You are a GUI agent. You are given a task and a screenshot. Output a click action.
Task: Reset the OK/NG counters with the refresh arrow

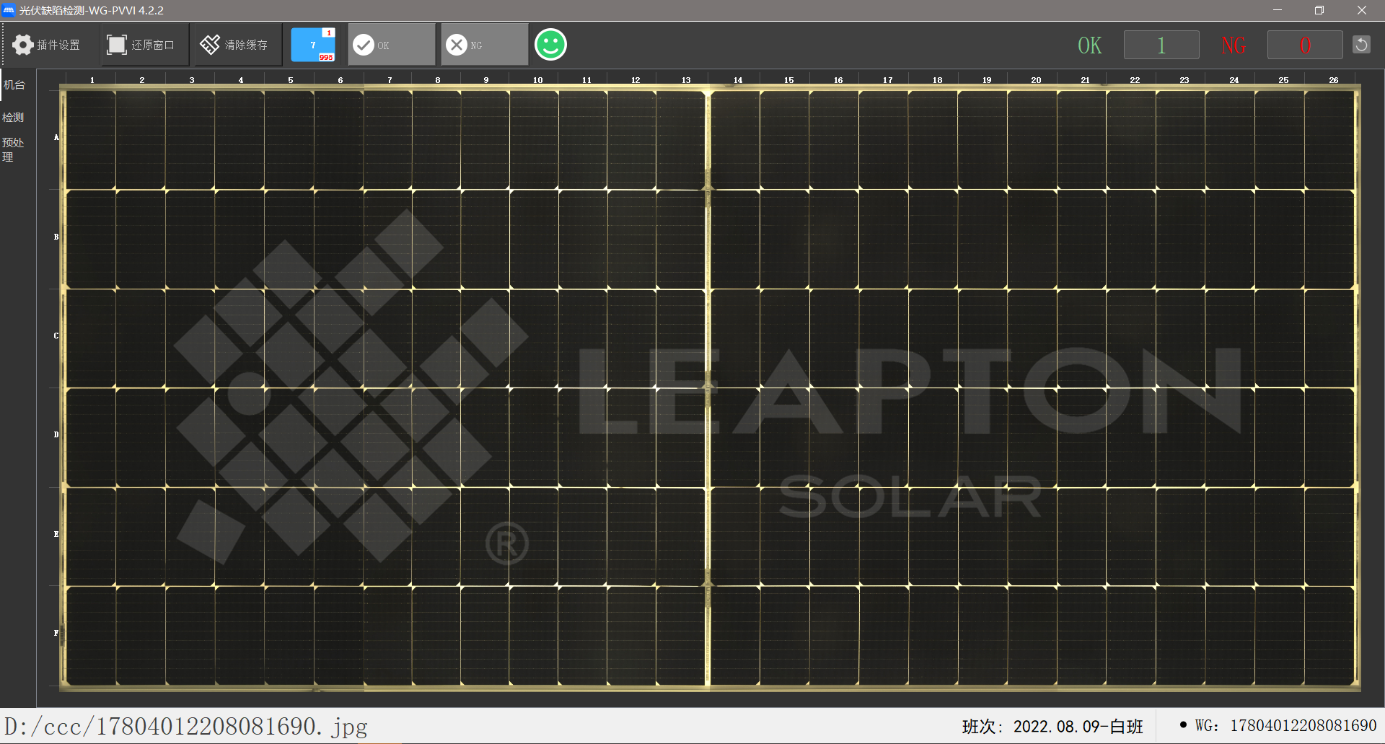pyautogui.click(x=1361, y=45)
